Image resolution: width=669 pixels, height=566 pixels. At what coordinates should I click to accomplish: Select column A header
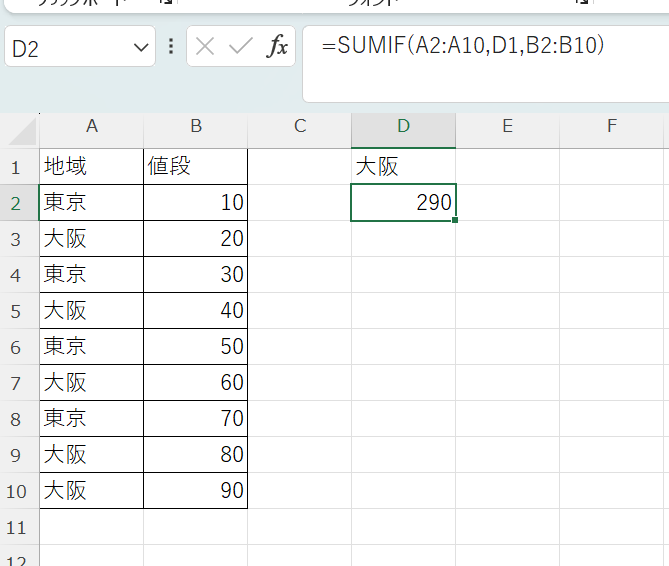pos(92,126)
